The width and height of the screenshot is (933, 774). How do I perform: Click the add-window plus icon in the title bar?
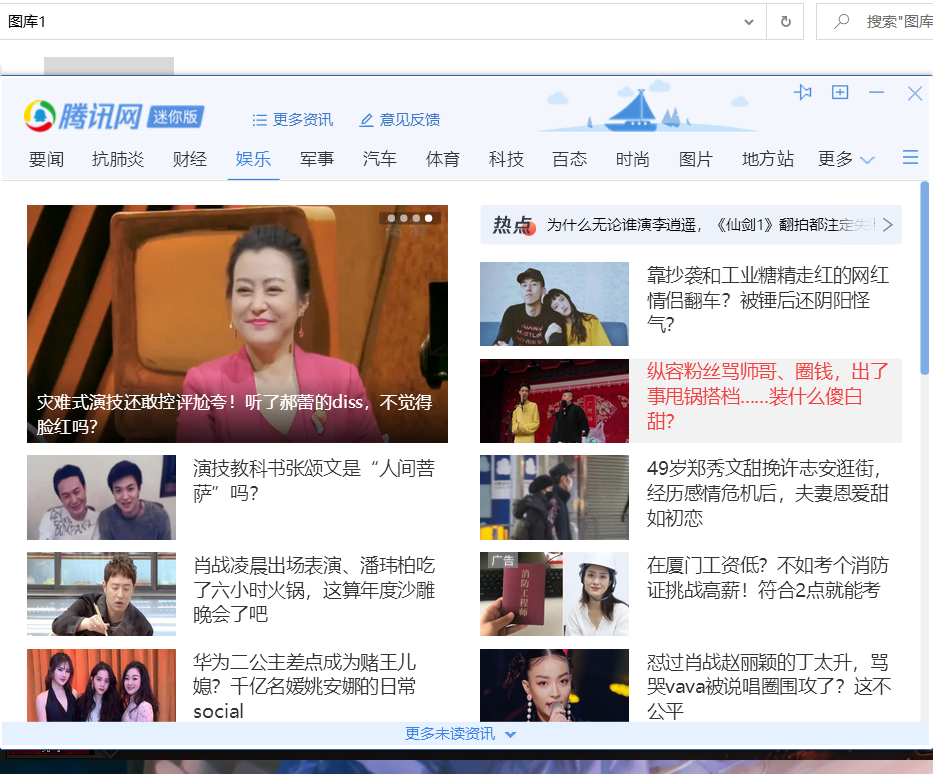(840, 92)
